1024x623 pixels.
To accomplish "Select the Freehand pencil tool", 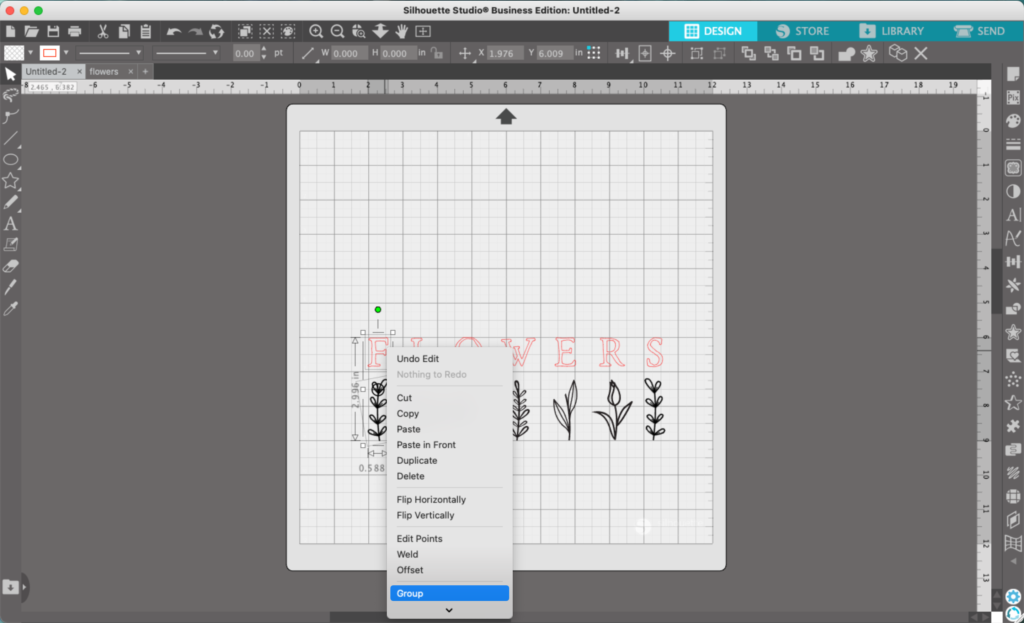I will coord(10,202).
